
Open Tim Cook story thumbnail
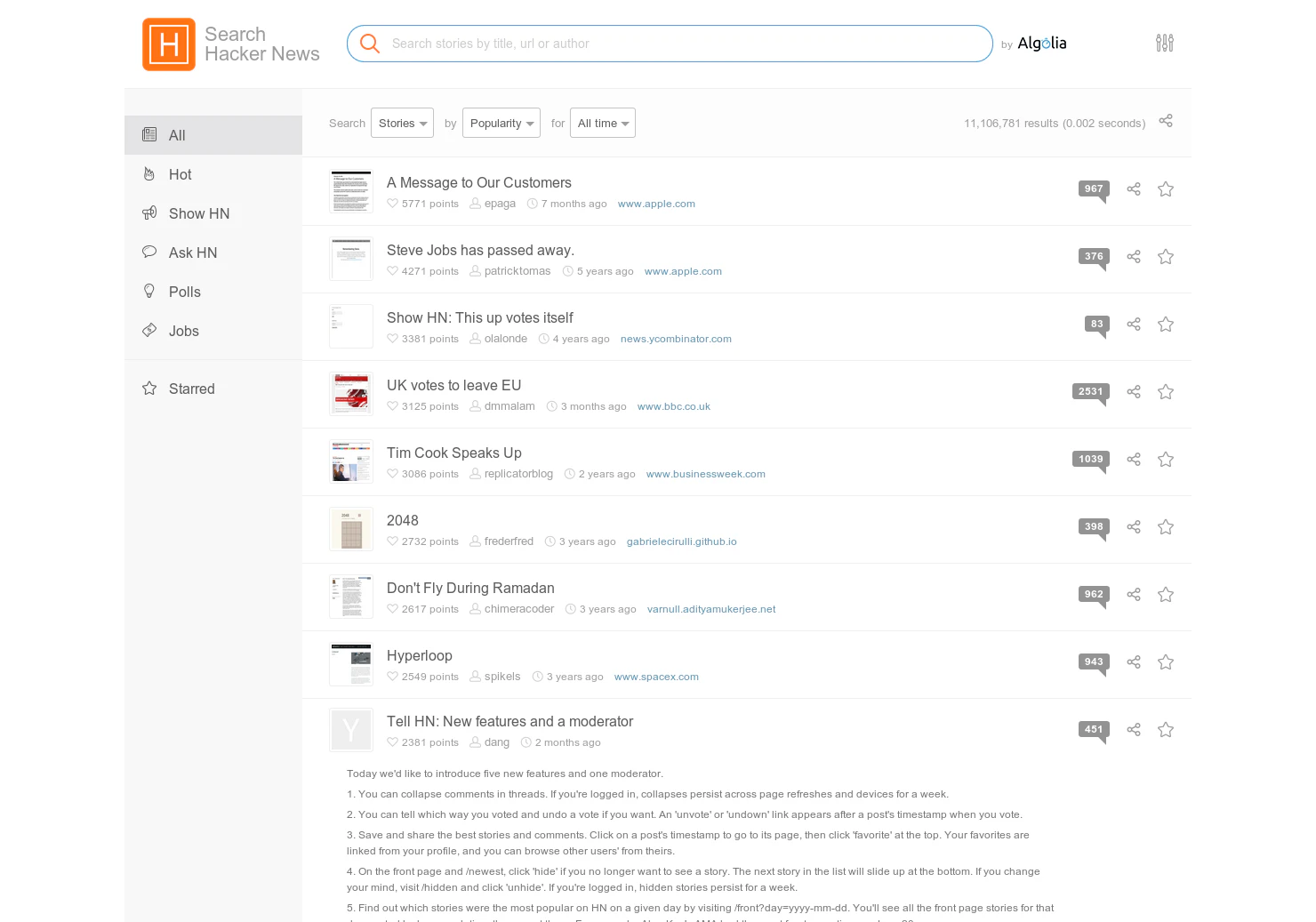click(351, 461)
